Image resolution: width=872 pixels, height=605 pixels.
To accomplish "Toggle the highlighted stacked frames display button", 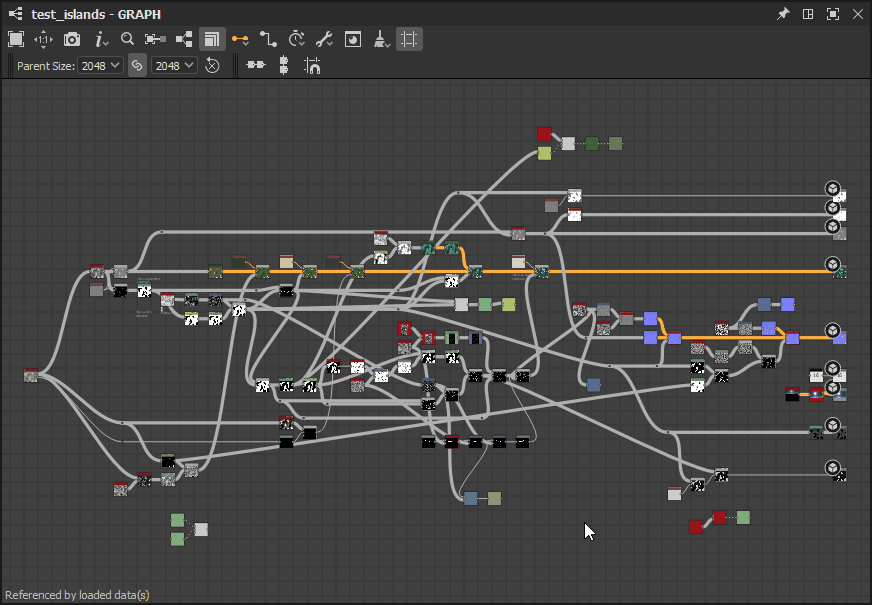I will [211, 39].
